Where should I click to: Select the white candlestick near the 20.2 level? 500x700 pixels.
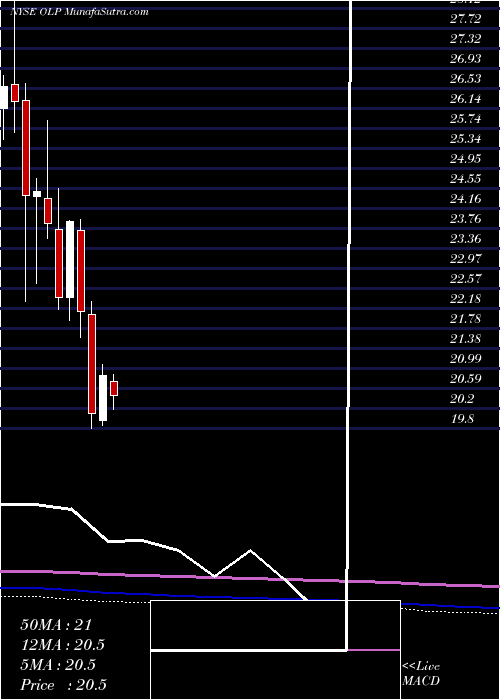coord(103,398)
